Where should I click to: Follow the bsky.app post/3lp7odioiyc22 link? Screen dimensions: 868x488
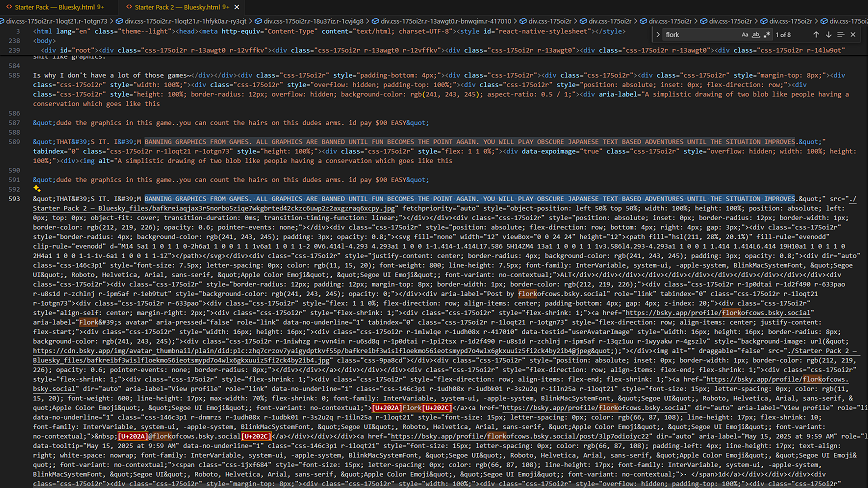click(519, 436)
